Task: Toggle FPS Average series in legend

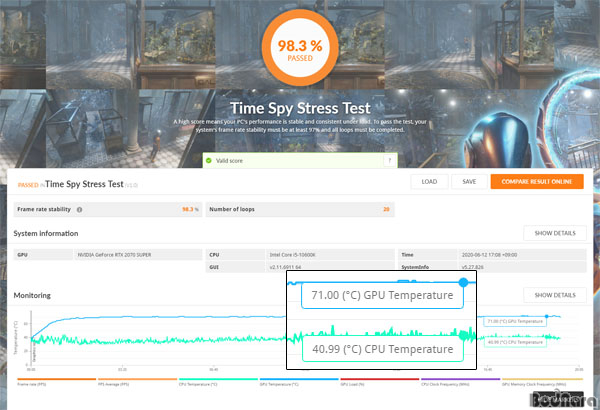Action: [x=137, y=382]
